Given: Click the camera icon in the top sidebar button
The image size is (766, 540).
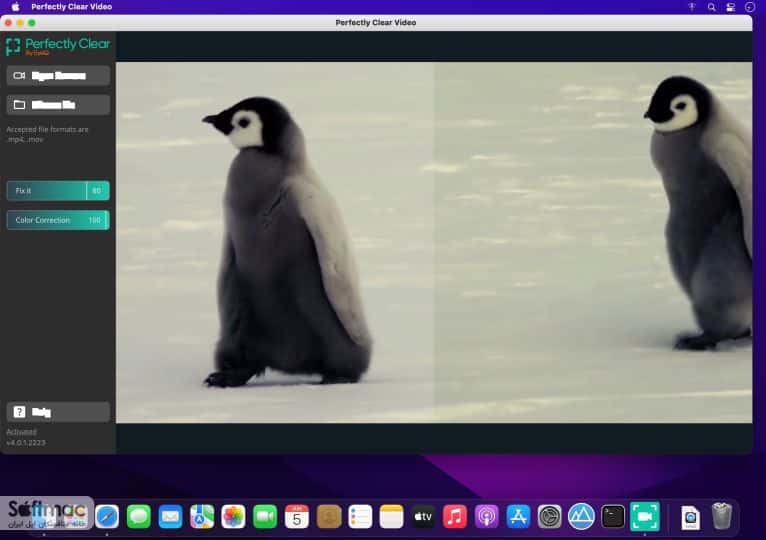Looking at the screenshot, I should point(19,76).
